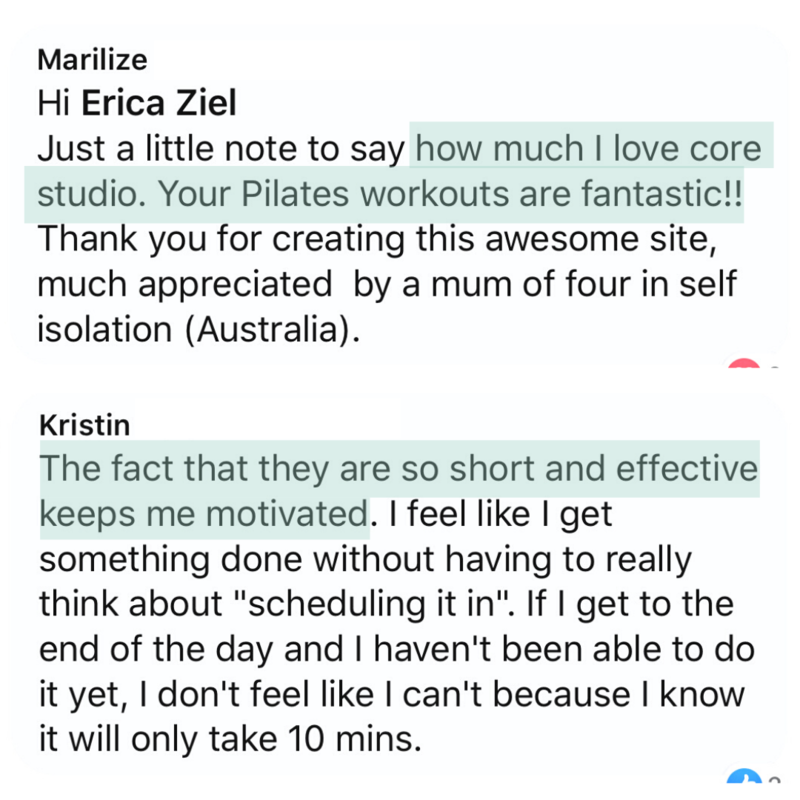Click highlighted words 'keeps me motivated'

pyautogui.click(x=204, y=513)
